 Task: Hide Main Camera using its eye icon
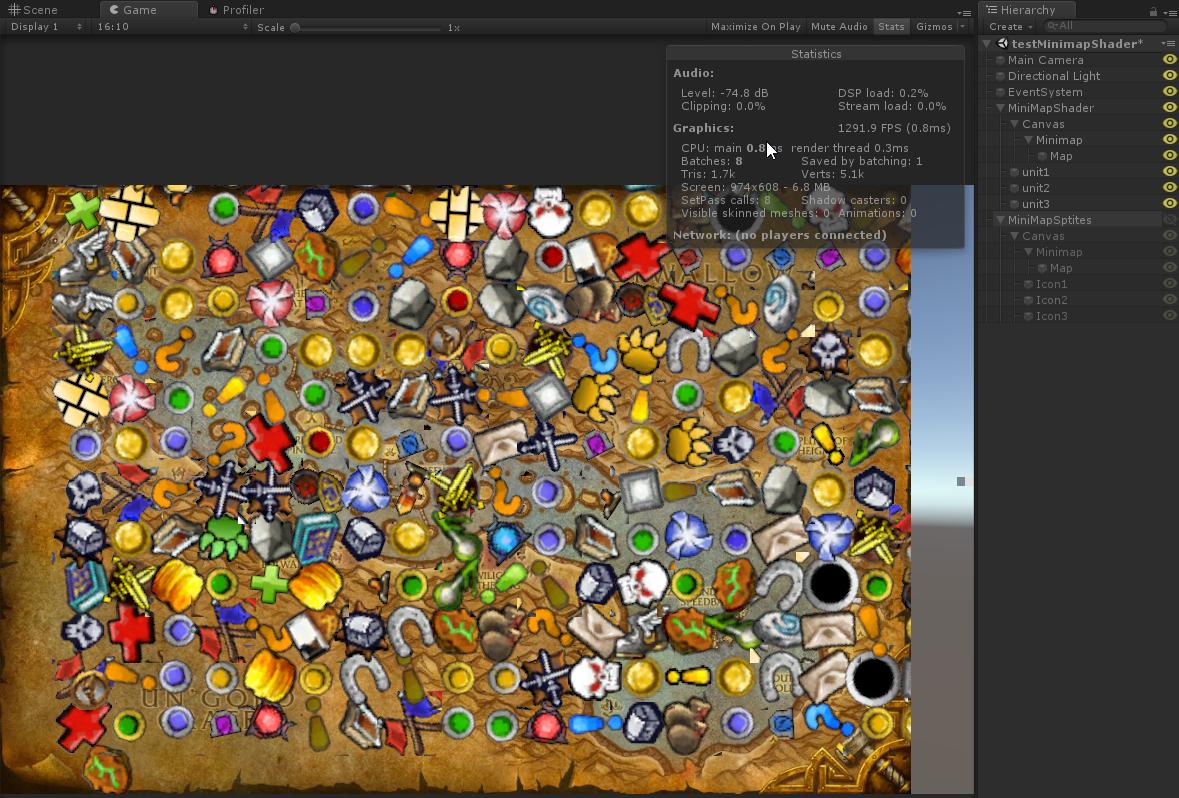click(x=1169, y=59)
